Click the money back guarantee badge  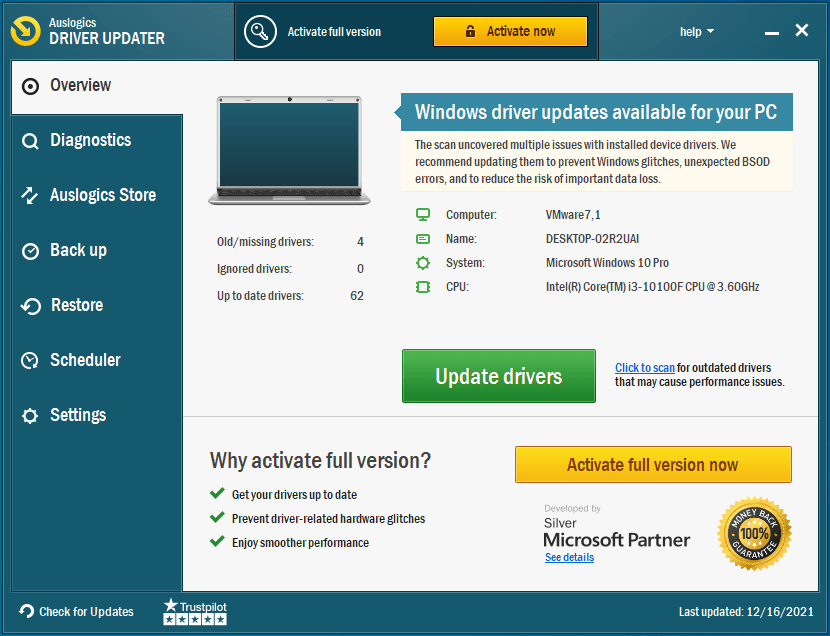coord(755,533)
